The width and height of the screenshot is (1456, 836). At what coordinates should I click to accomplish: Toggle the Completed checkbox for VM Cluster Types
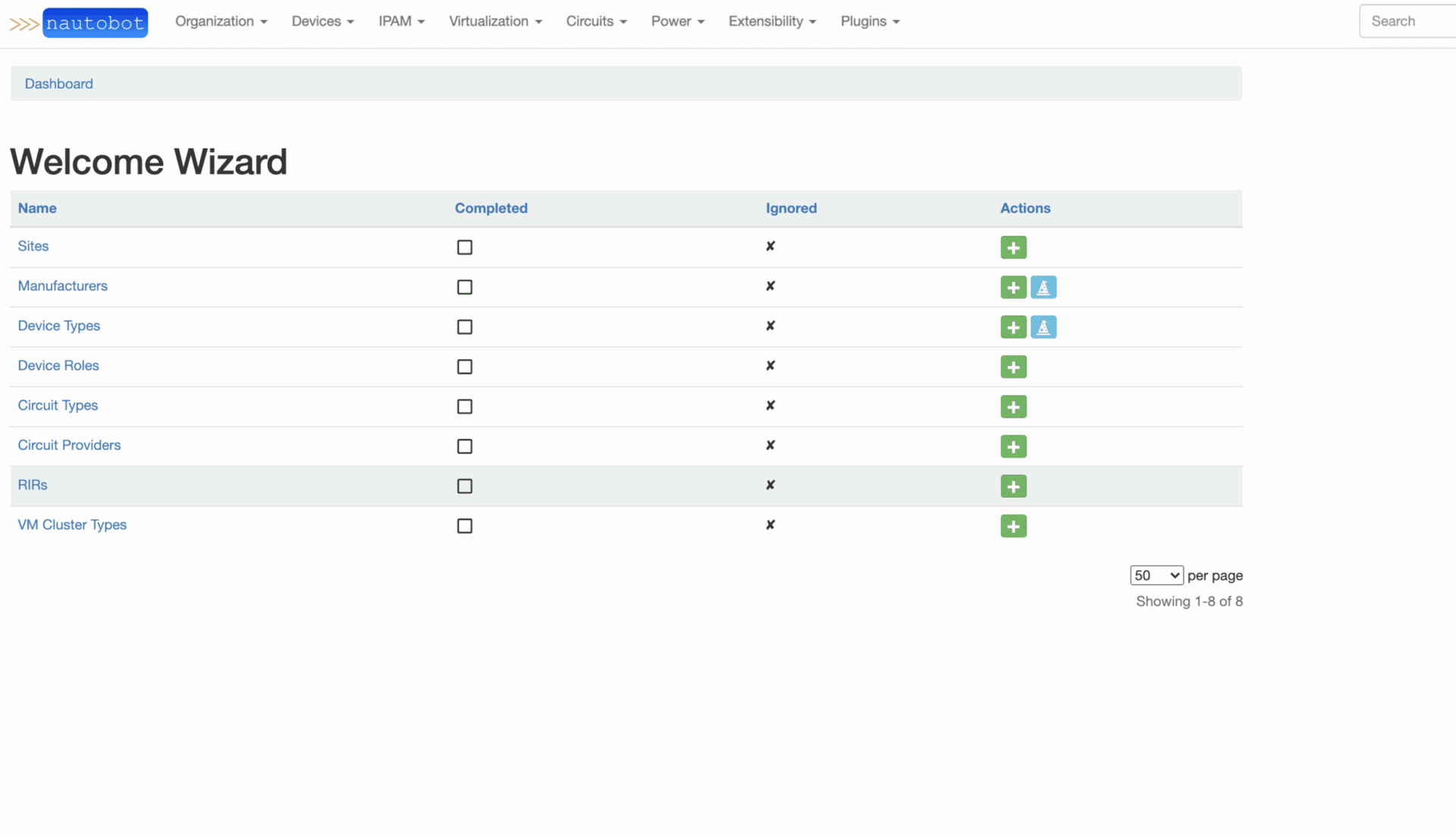point(465,526)
